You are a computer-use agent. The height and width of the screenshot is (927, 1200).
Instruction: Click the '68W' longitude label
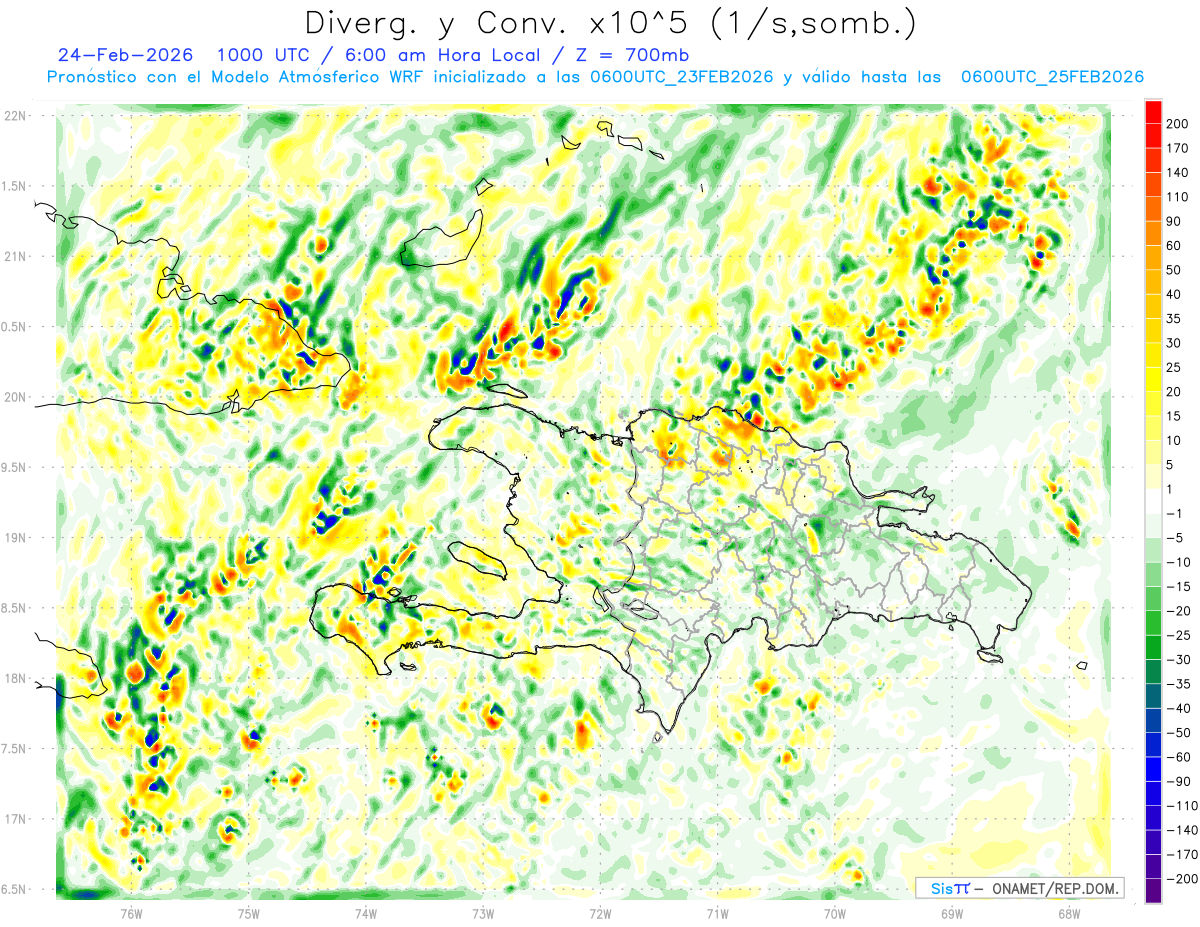coord(1069,913)
